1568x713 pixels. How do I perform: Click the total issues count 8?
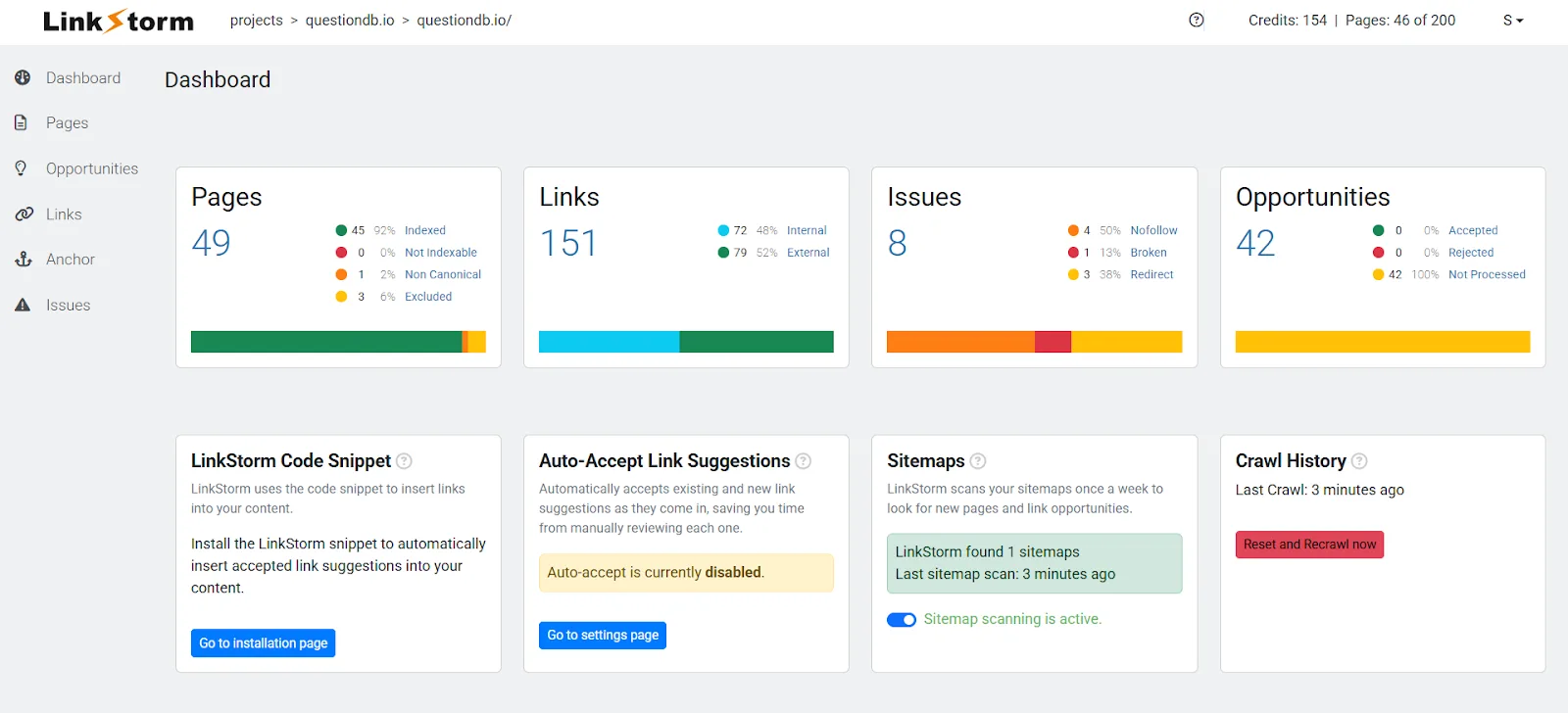click(897, 243)
